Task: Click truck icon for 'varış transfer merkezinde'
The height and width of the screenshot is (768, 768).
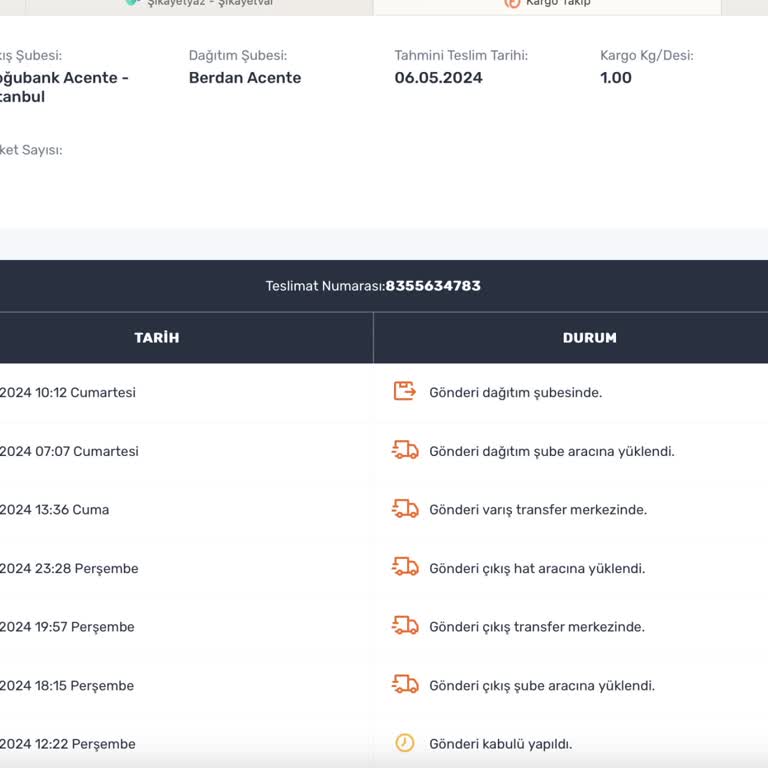Action: pos(404,509)
